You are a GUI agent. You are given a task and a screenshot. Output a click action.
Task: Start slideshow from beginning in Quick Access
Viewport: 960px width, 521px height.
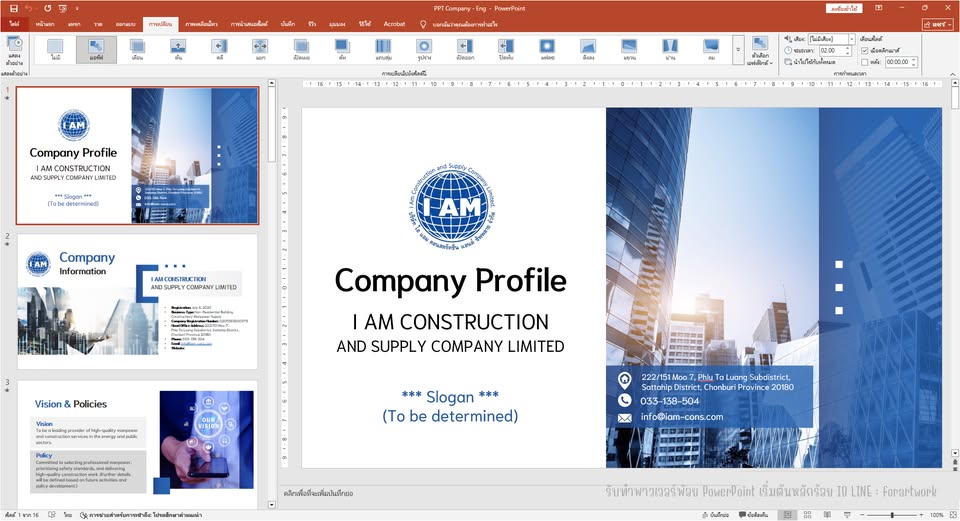[x=62, y=9]
